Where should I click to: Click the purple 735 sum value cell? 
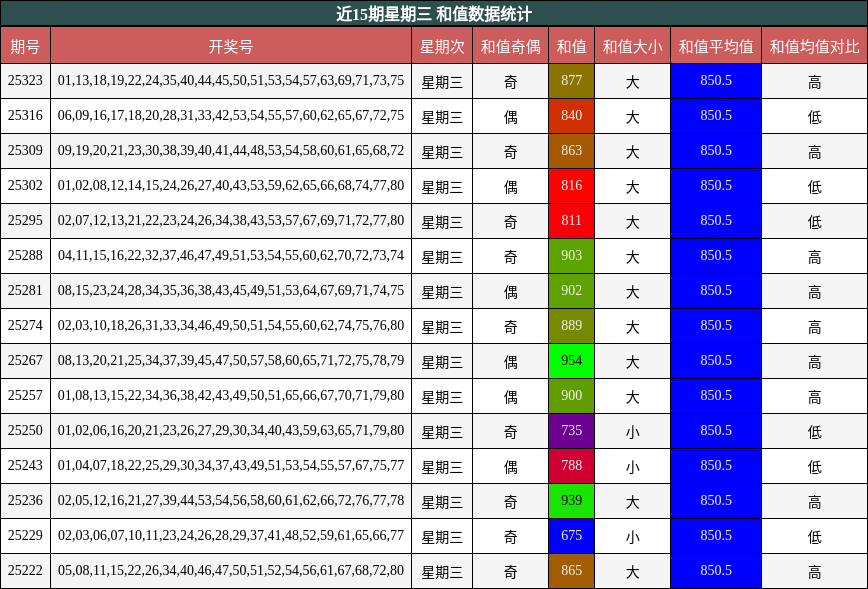[573, 431]
